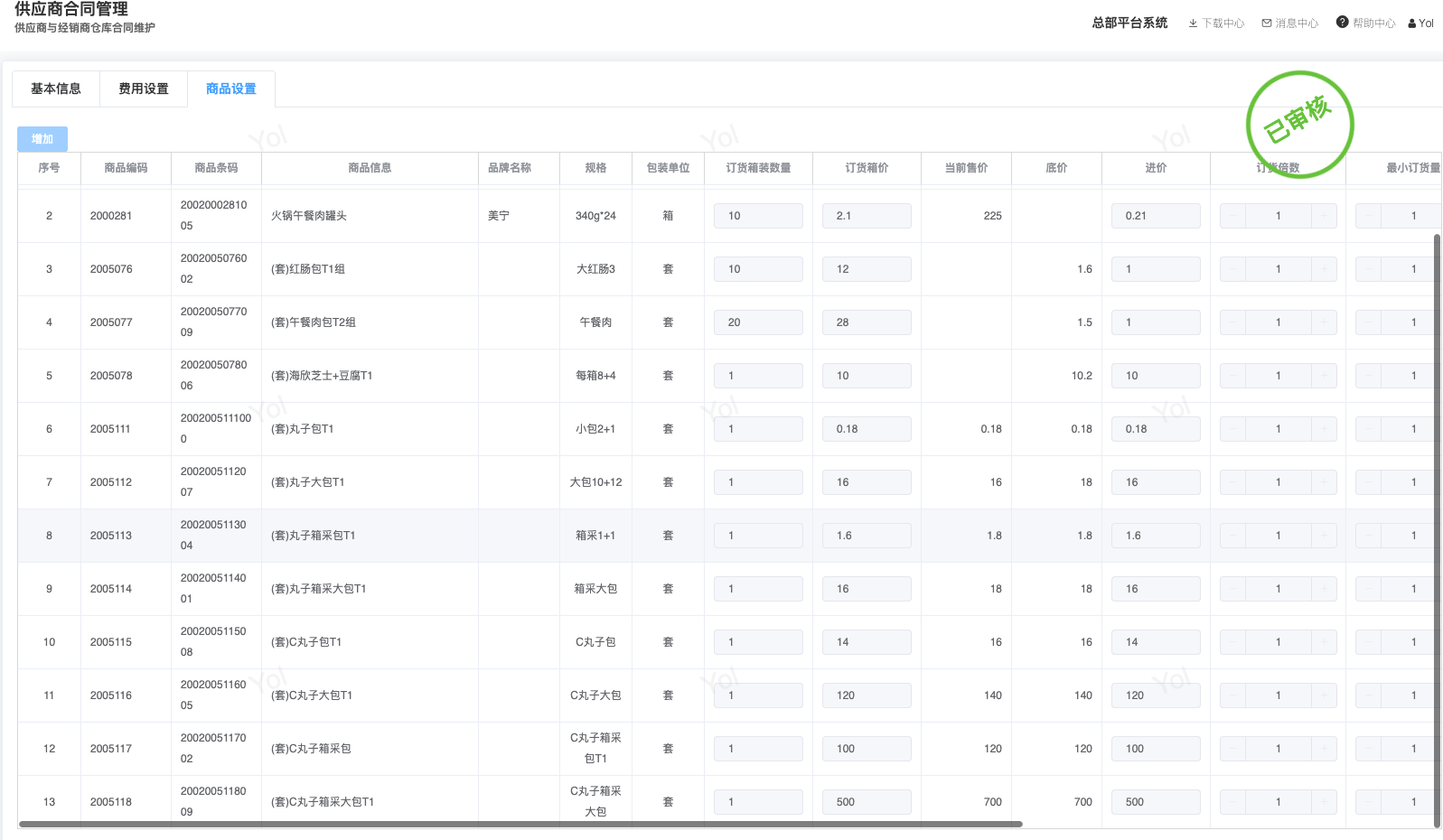The height and width of the screenshot is (840, 1443).
Task: Decrease 最小订货量 for row 5
Action: click(1368, 376)
